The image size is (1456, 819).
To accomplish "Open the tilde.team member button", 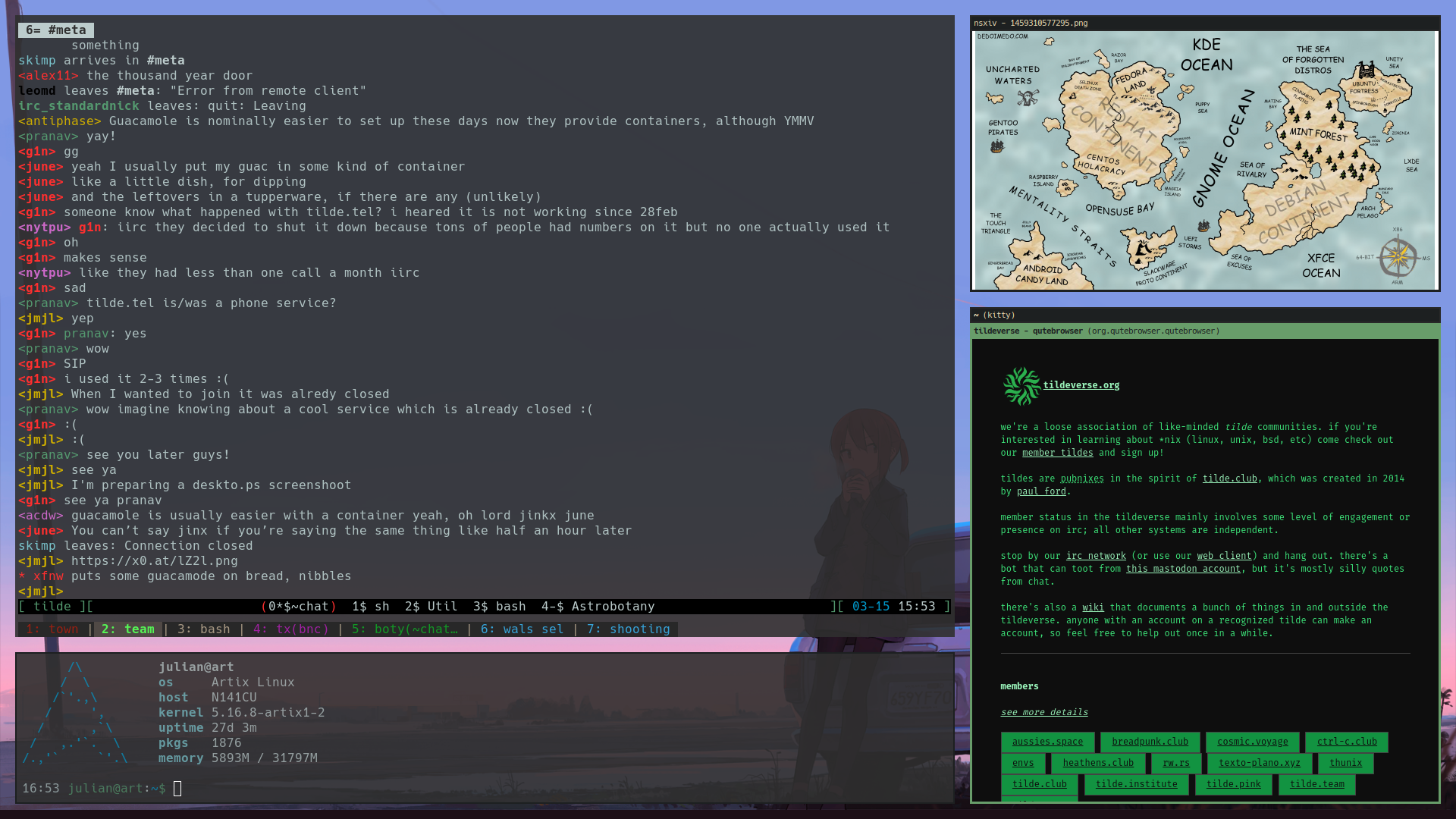I will click(1316, 784).
